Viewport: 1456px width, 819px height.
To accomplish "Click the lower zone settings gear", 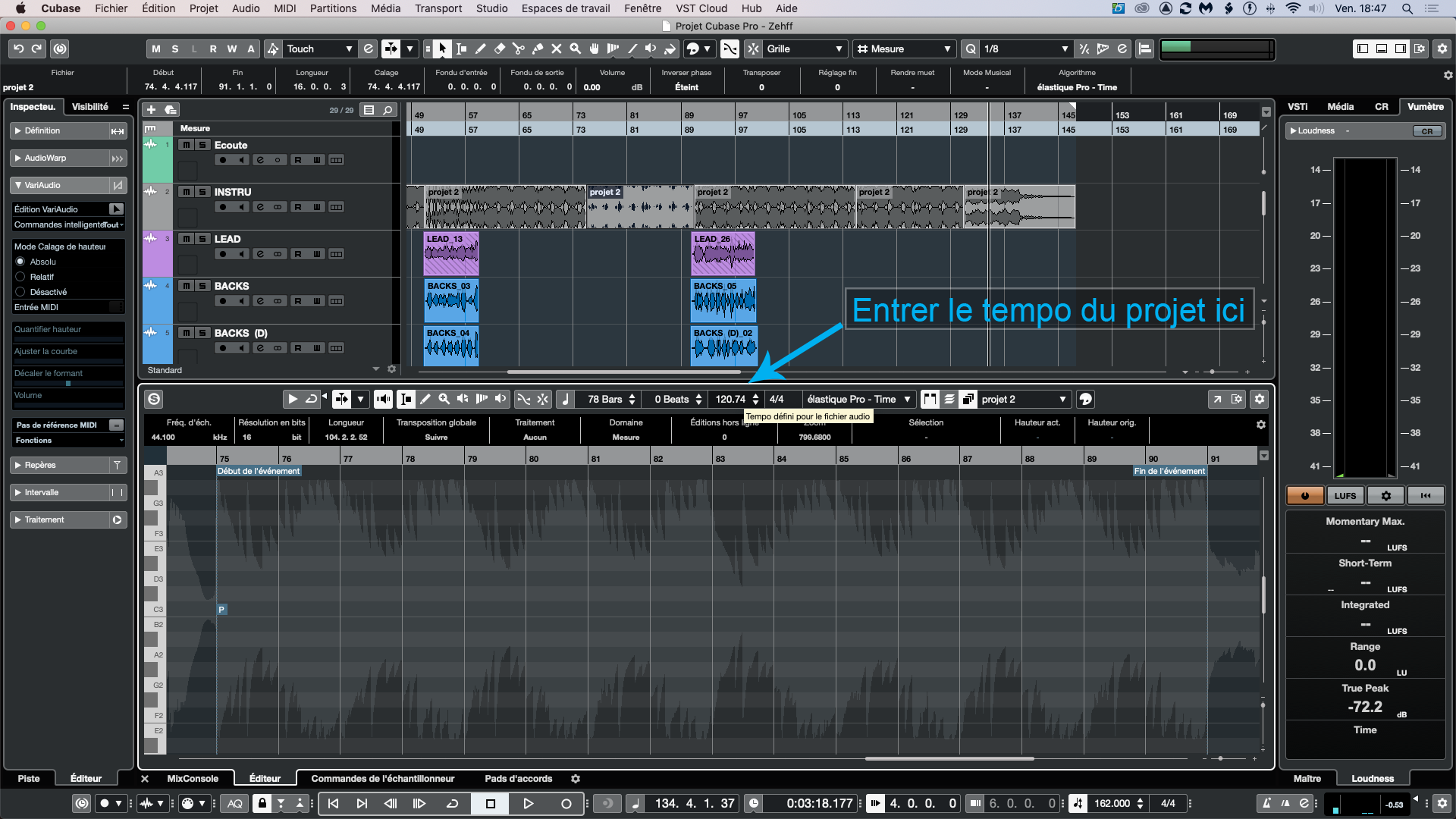I will pos(576,779).
